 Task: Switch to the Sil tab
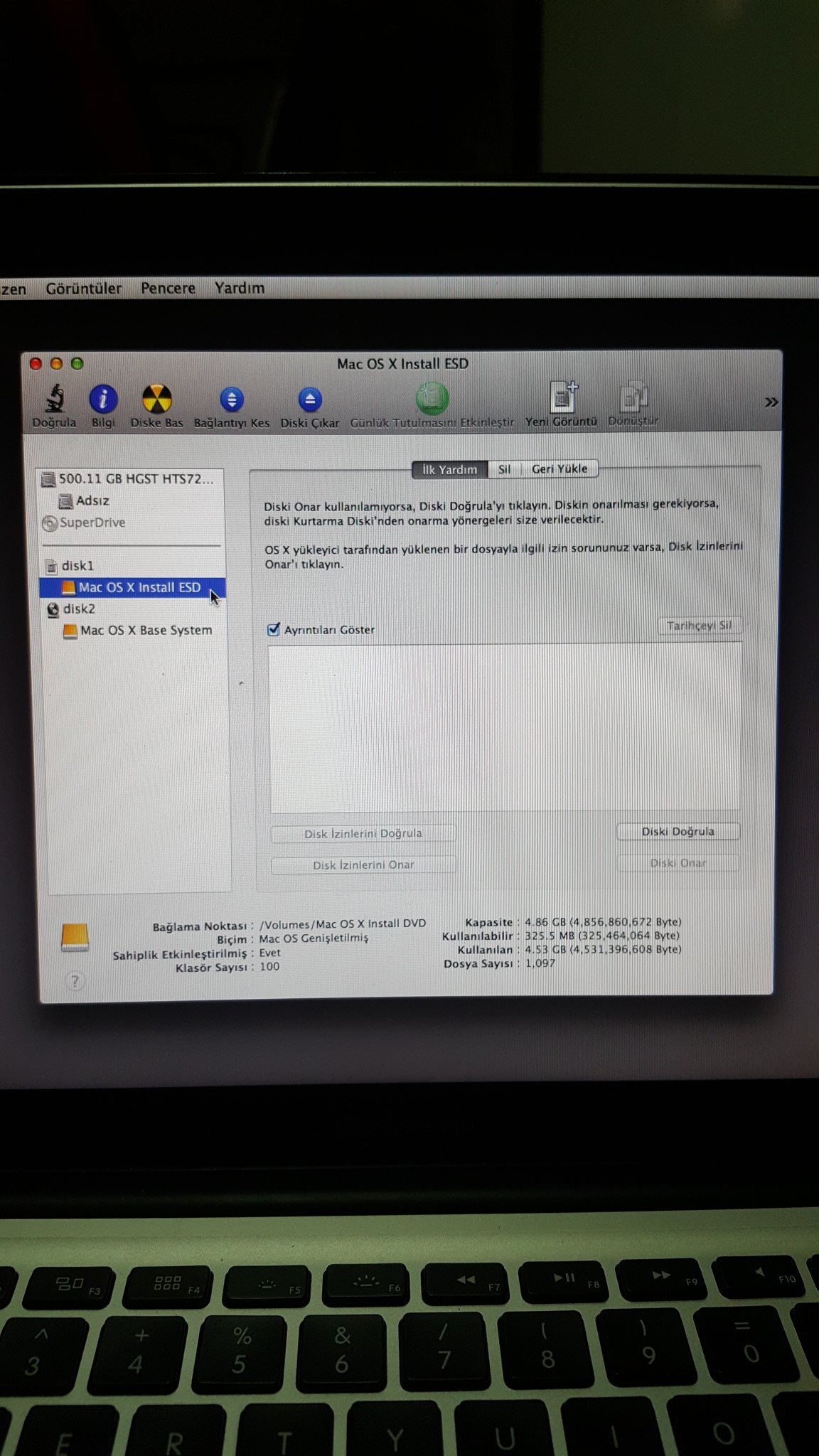click(x=504, y=469)
